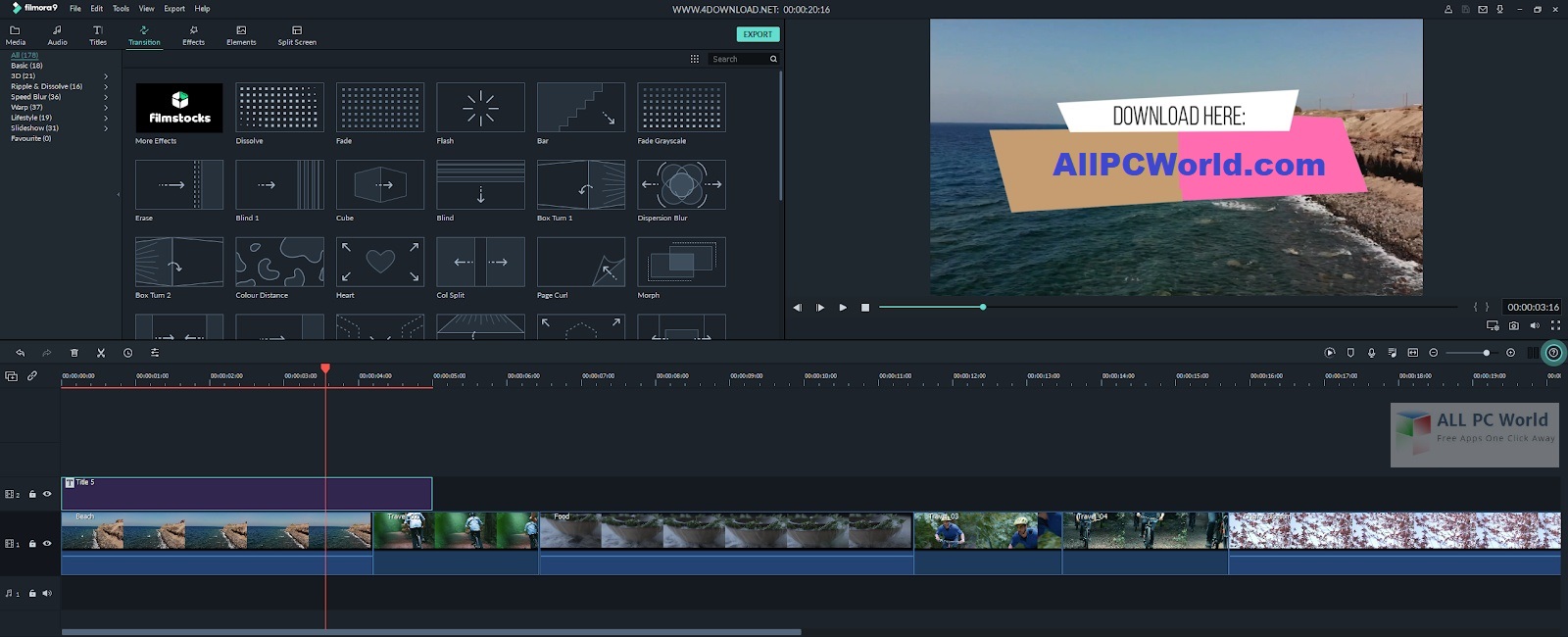The image size is (1568, 637).
Task: Zoom in the timeline with plus icon
Action: click(1511, 353)
